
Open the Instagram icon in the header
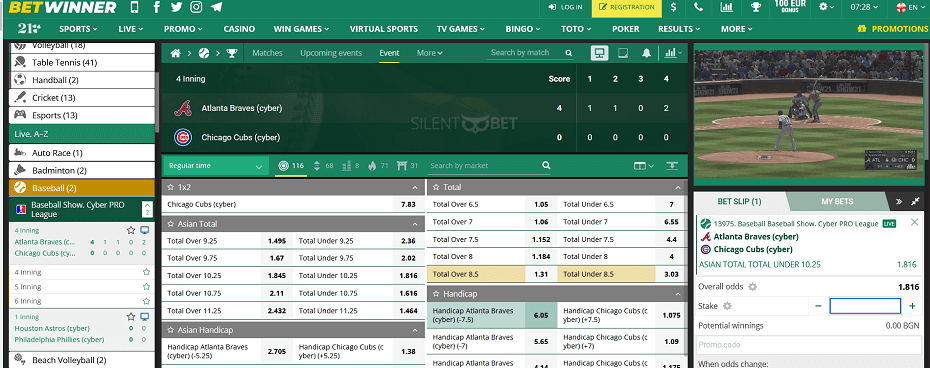tap(196, 7)
